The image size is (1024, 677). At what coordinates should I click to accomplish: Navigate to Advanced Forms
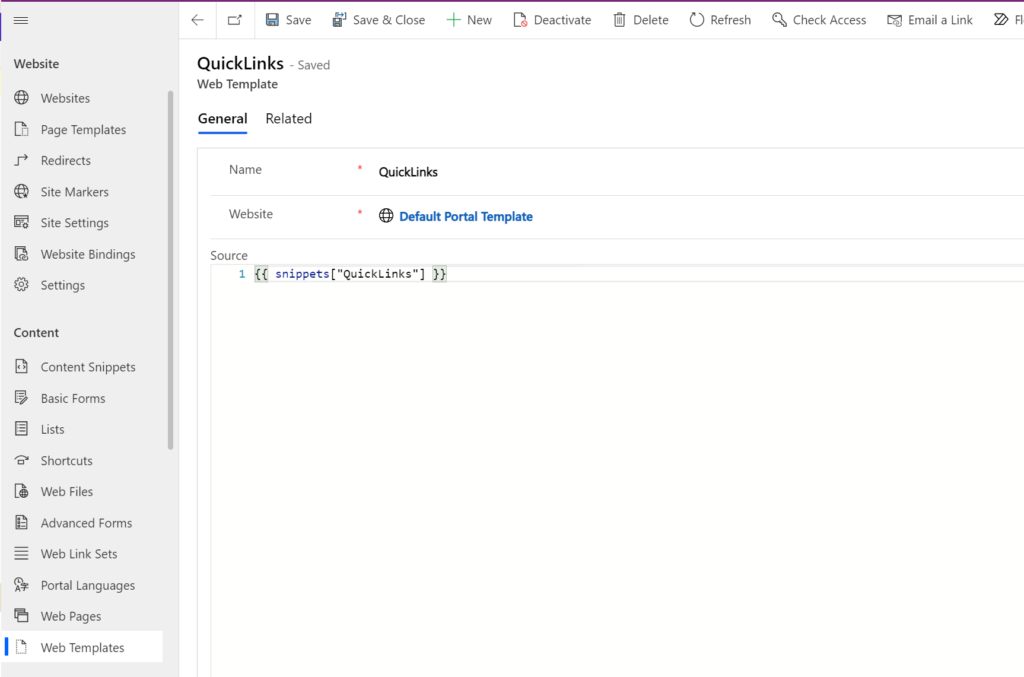(x=85, y=522)
